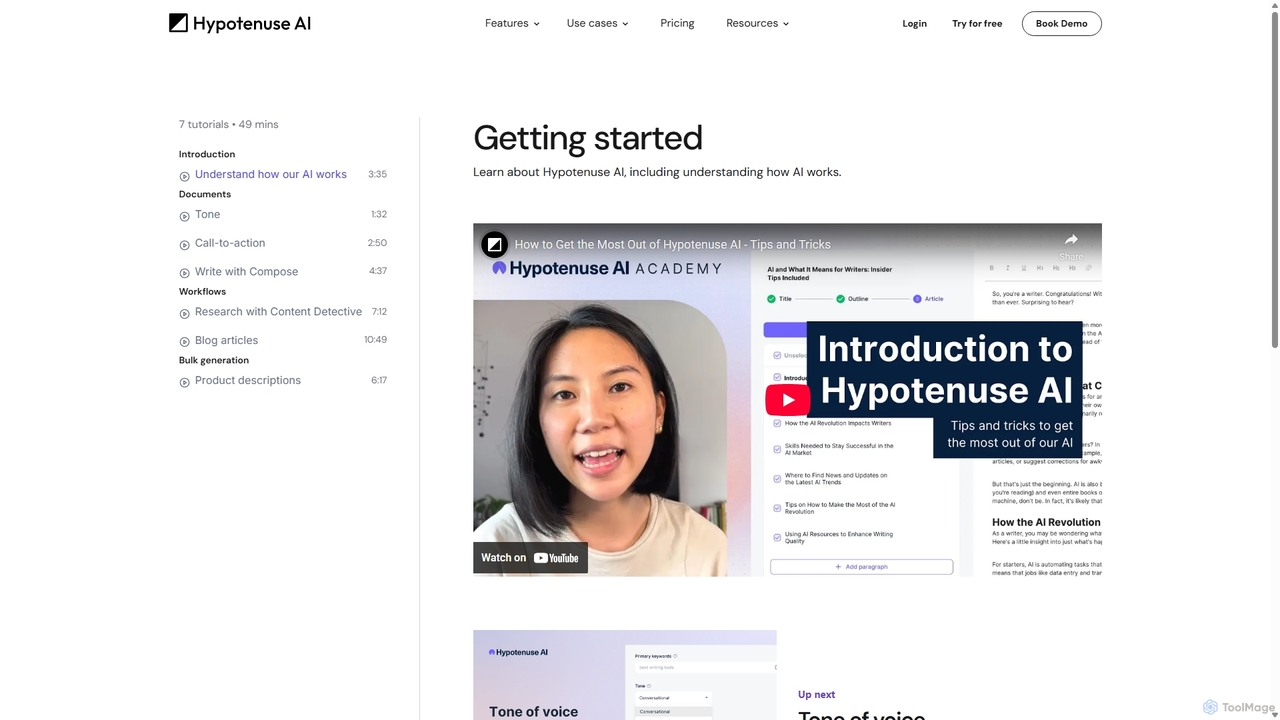This screenshot has width=1280, height=720.
Task: Open the Blog articles tutorial
Action: tap(226, 340)
